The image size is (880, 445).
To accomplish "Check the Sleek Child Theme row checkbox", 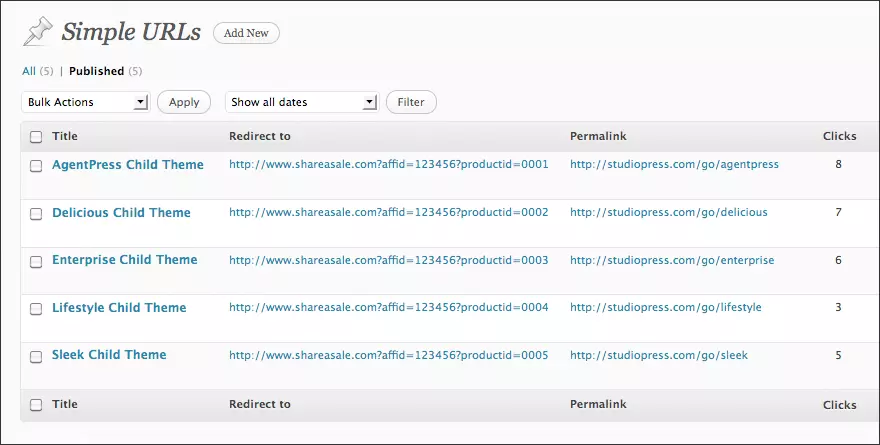I will point(36,356).
